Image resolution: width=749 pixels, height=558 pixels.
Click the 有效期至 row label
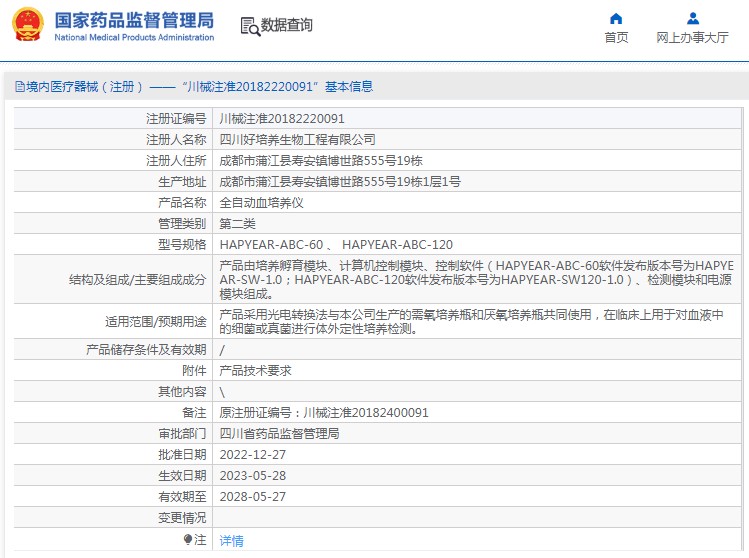click(182, 497)
